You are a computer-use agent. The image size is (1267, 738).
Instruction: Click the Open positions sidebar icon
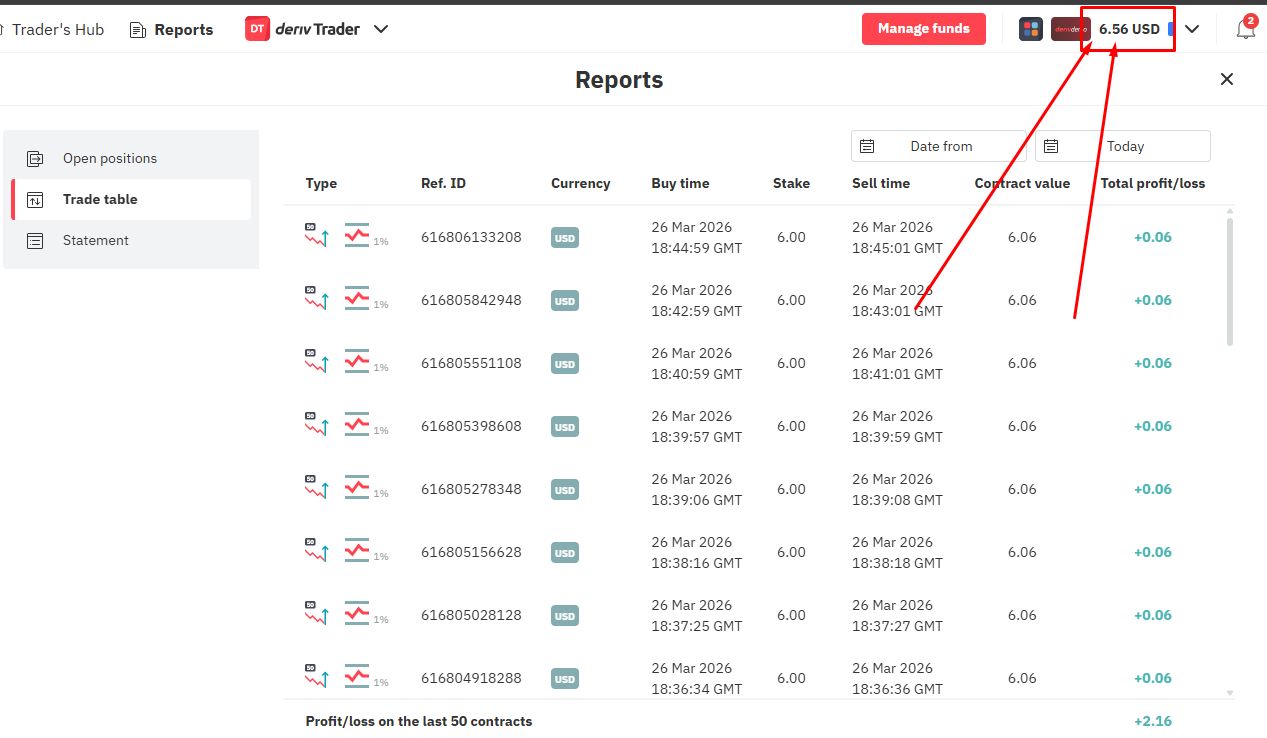35,158
